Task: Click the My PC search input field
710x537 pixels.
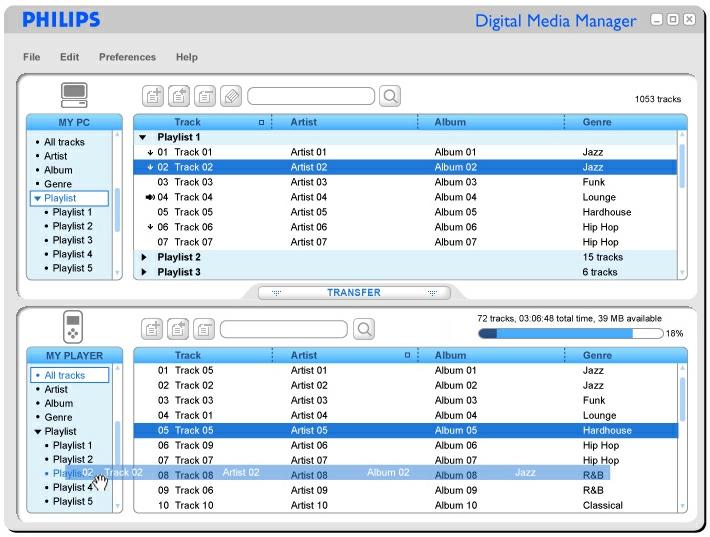Action: (311, 96)
